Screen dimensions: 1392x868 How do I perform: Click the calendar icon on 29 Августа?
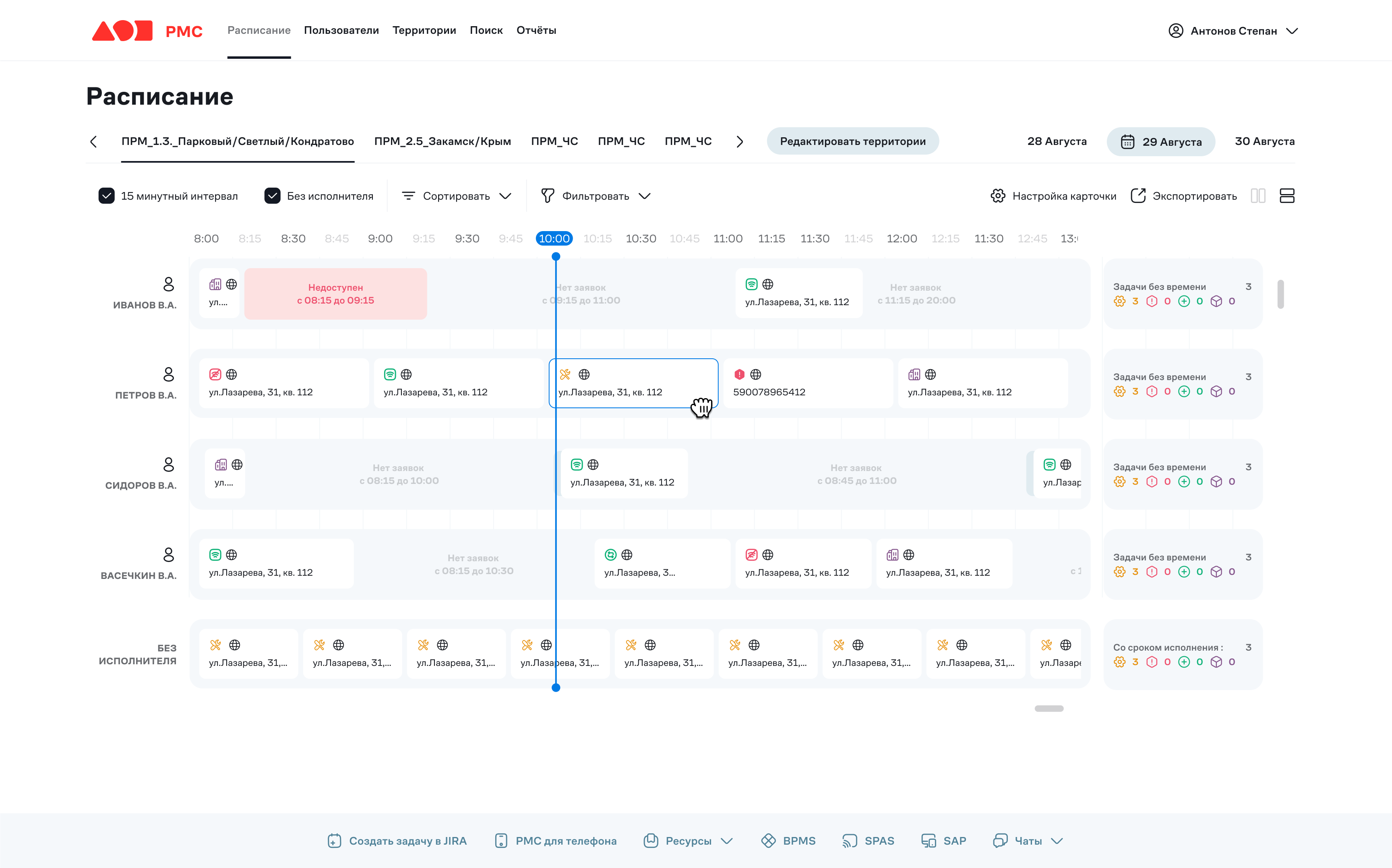[1127, 142]
